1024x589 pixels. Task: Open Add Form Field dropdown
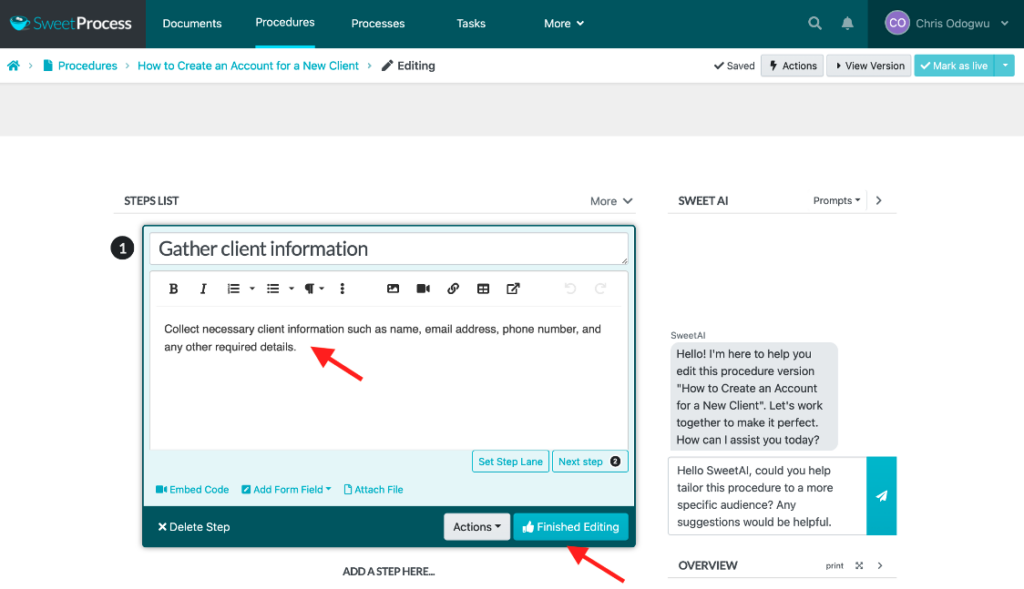click(286, 490)
